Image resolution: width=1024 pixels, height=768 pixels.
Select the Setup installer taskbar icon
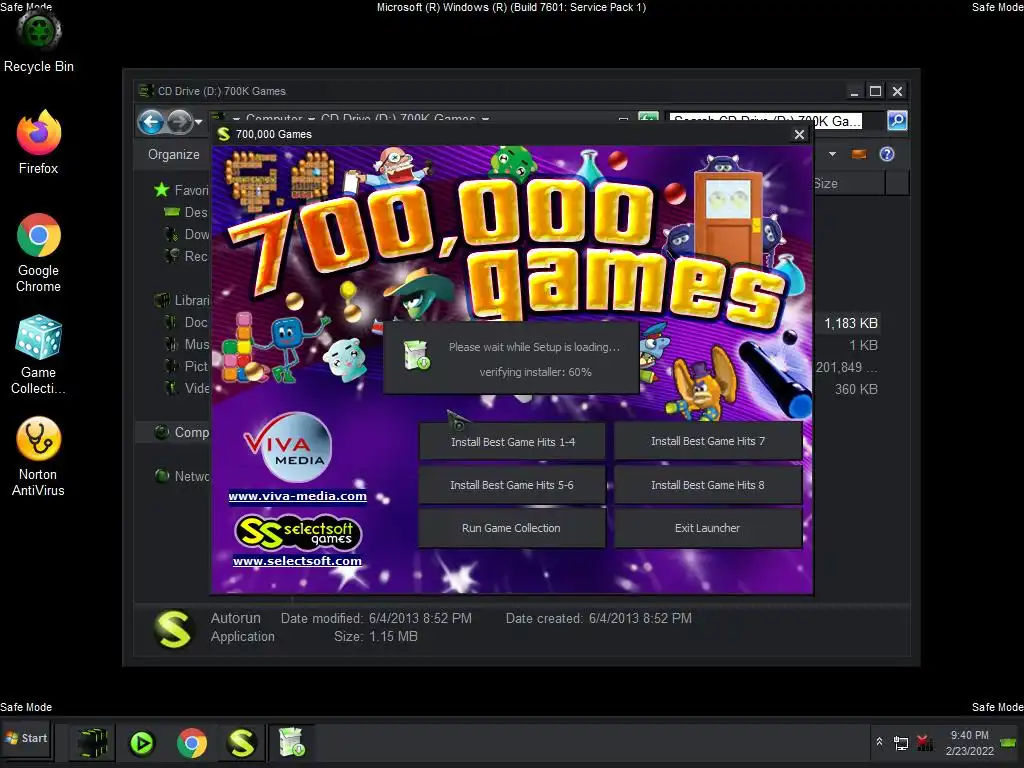(291, 743)
